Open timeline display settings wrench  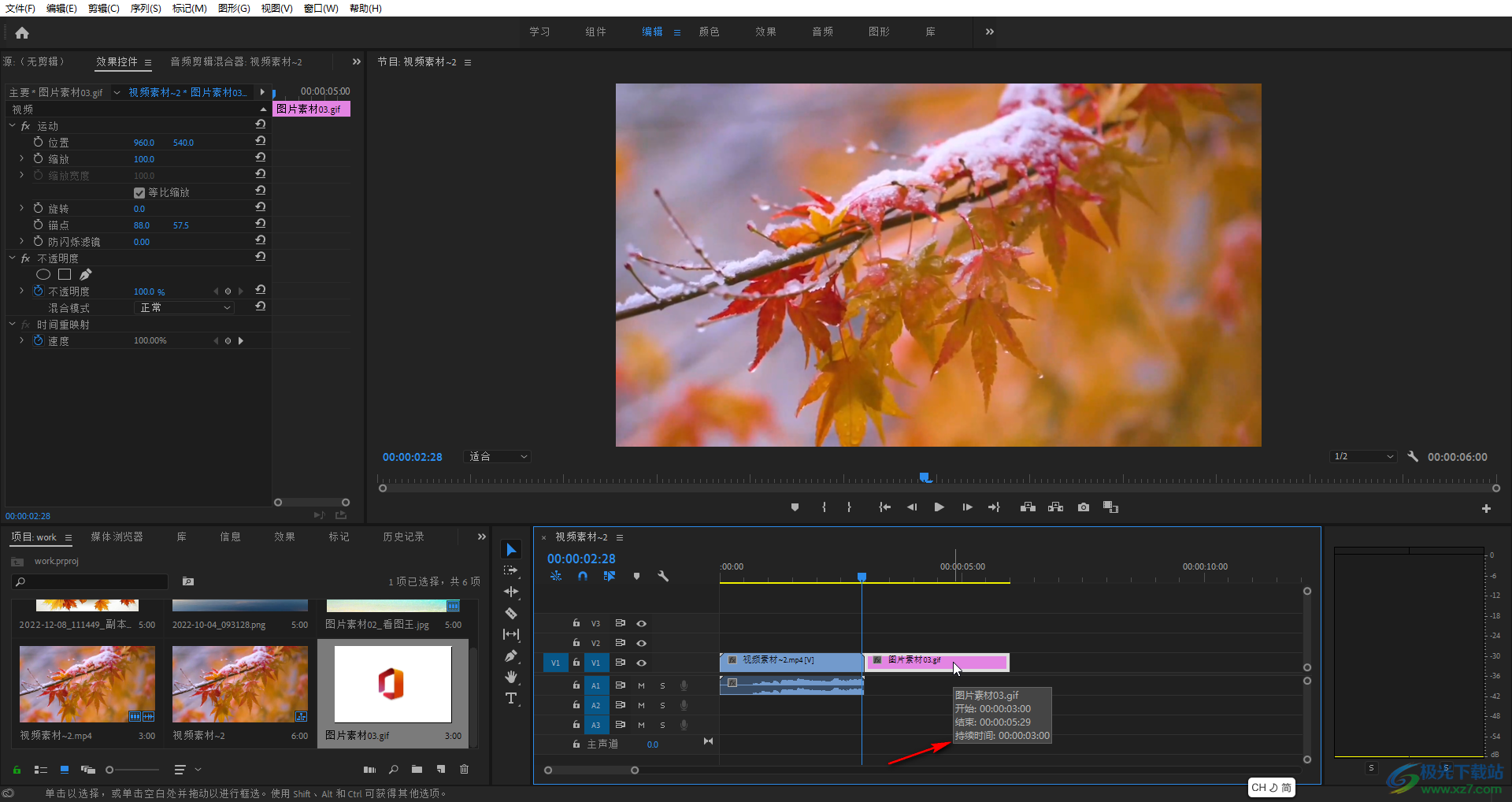(663, 576)
